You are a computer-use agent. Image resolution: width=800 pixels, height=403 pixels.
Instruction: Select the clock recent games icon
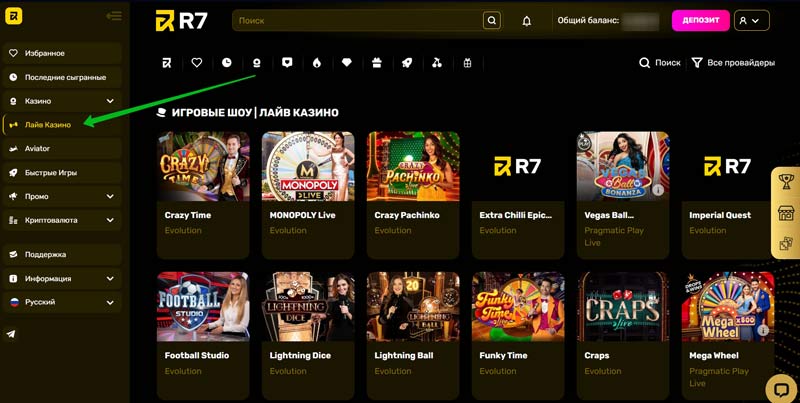pos(227,63)
